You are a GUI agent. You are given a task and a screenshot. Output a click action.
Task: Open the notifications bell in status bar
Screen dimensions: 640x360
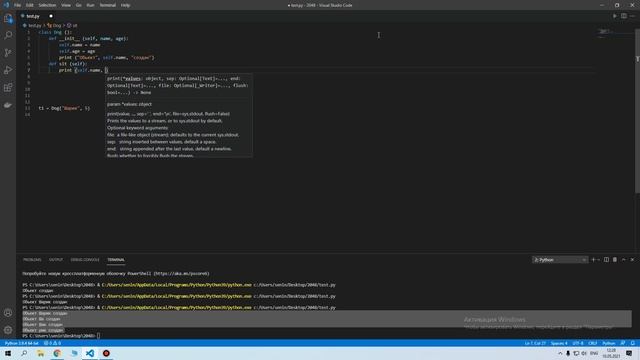coord(632,343)
